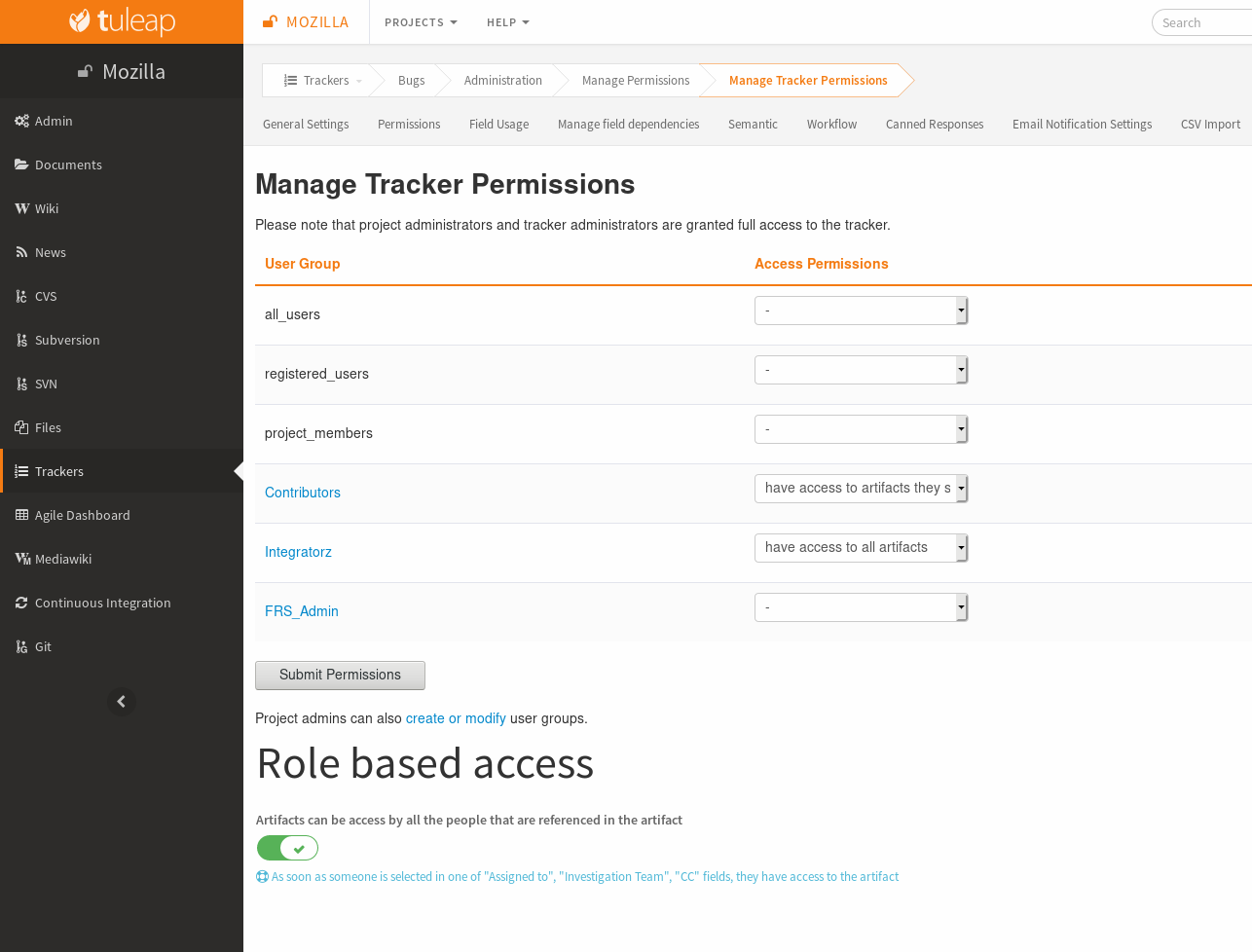This screenshot has height=952, width=1252.
Task: Open the Documents folder icon in sidebar
Action: click(x=21, y=165)
